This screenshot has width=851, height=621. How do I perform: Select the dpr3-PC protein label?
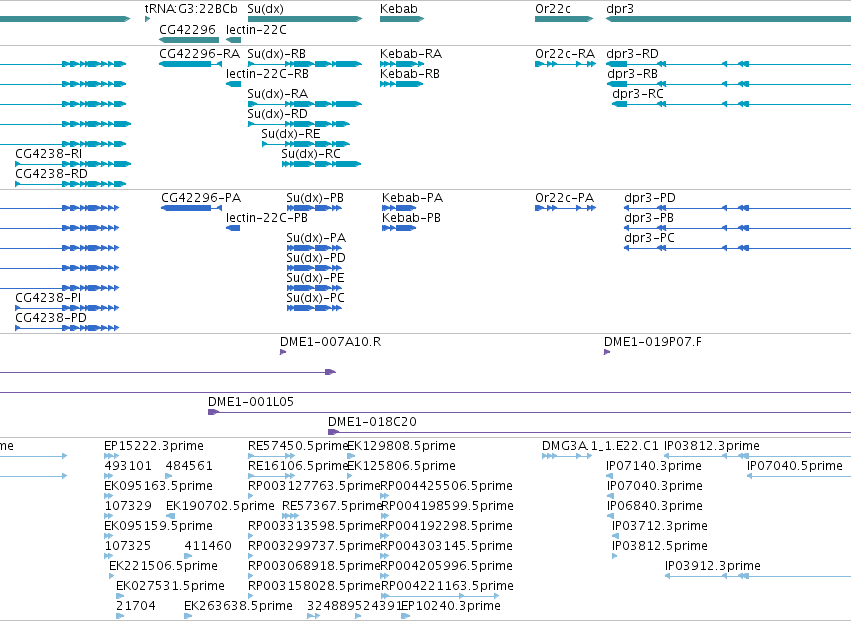[x=649, y=238]
